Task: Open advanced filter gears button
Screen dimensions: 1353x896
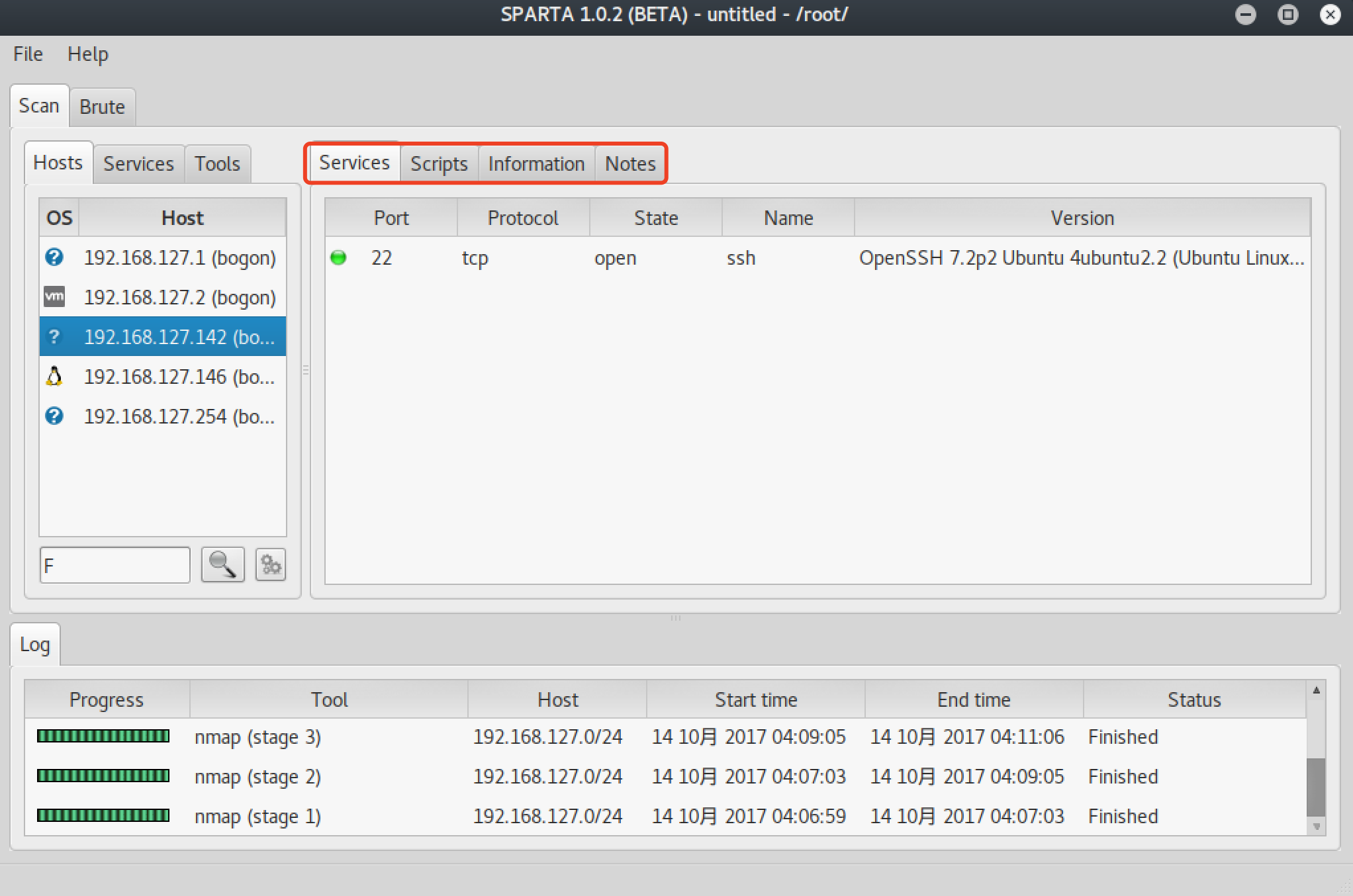Action: pos(270,564)
